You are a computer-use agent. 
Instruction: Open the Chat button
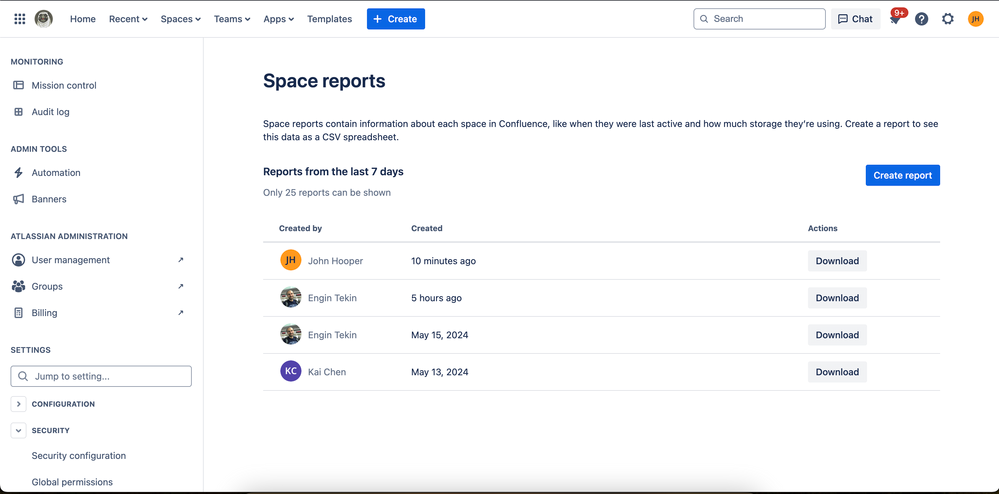coord(856,19)
